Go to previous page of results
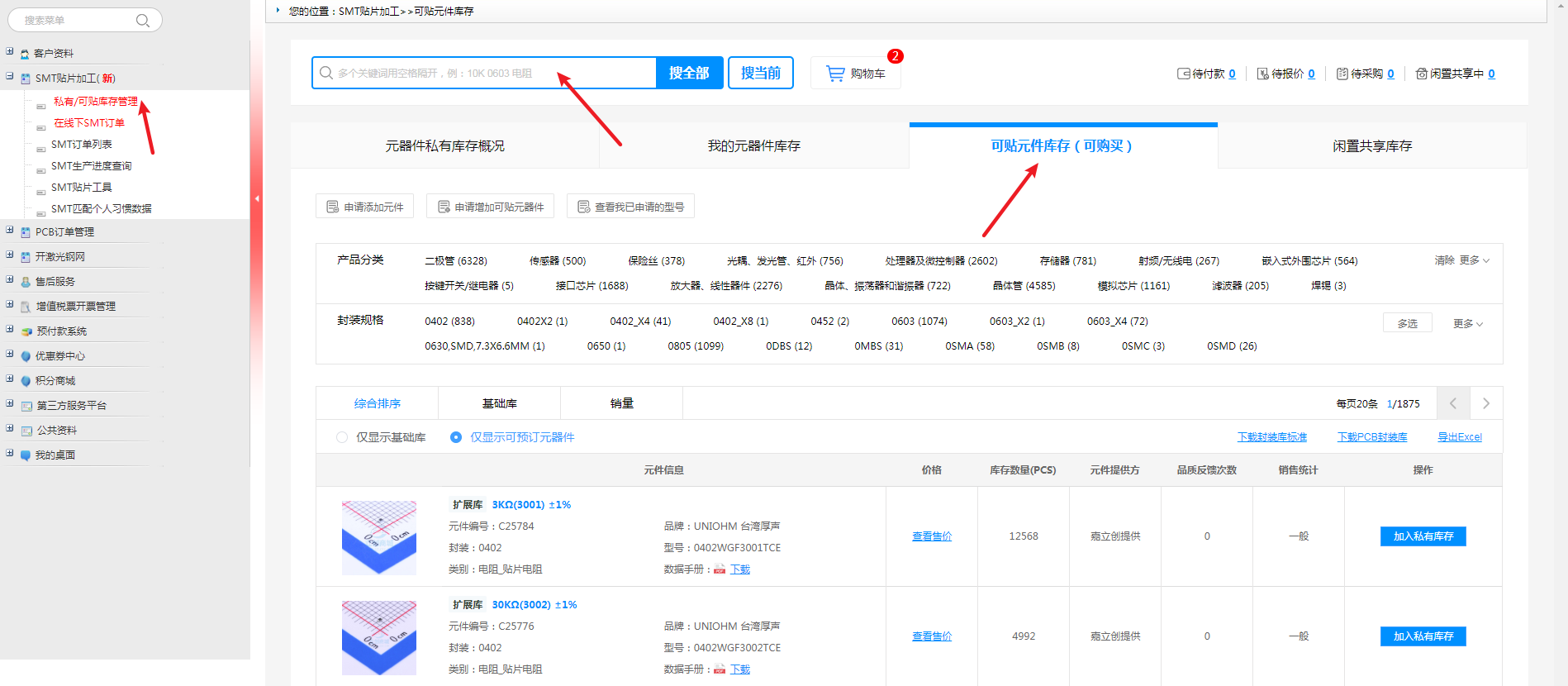 pyautogui.click(x=1452, y=403)
